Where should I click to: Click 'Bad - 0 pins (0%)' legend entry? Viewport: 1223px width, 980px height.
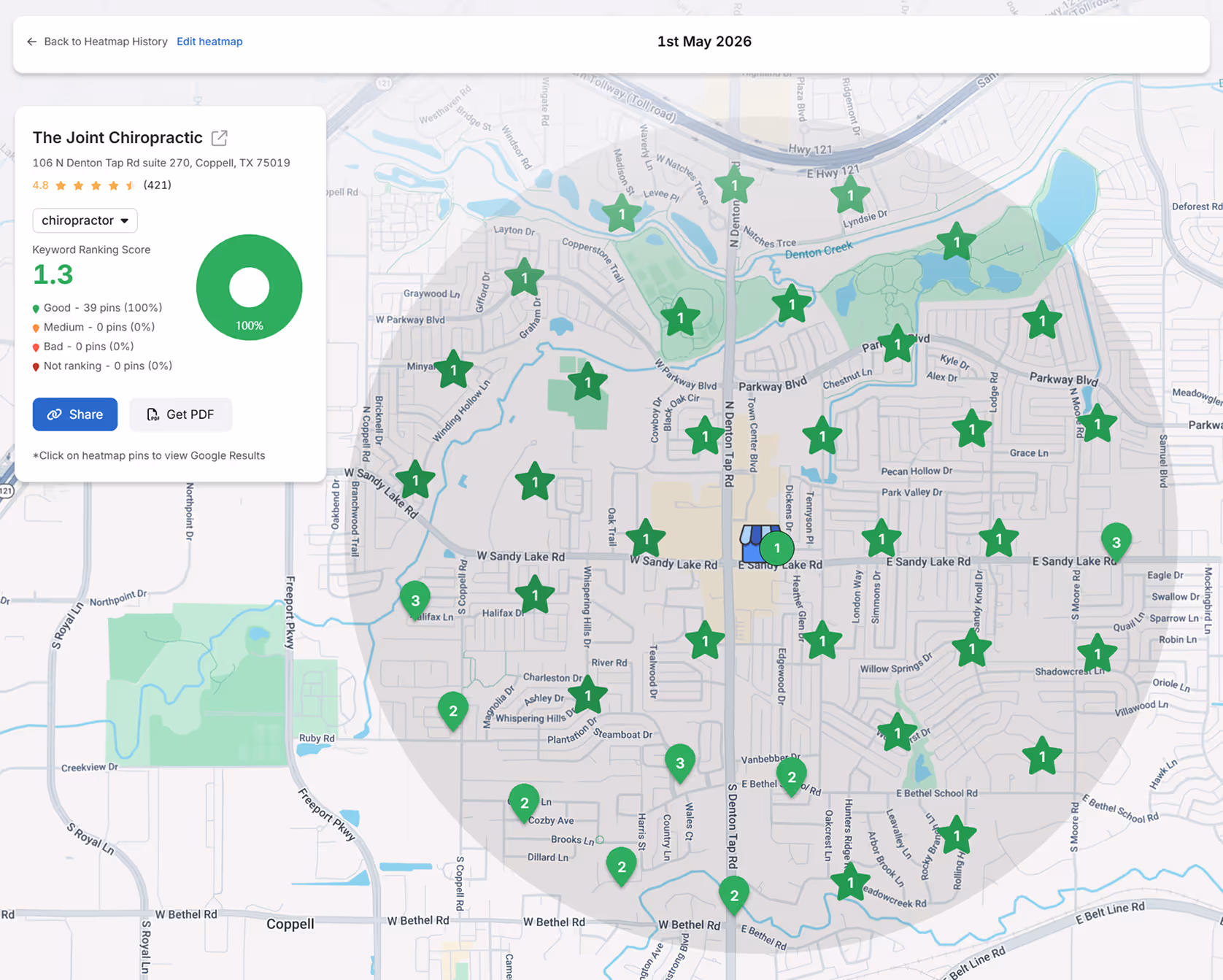click(x=82, y=347)
